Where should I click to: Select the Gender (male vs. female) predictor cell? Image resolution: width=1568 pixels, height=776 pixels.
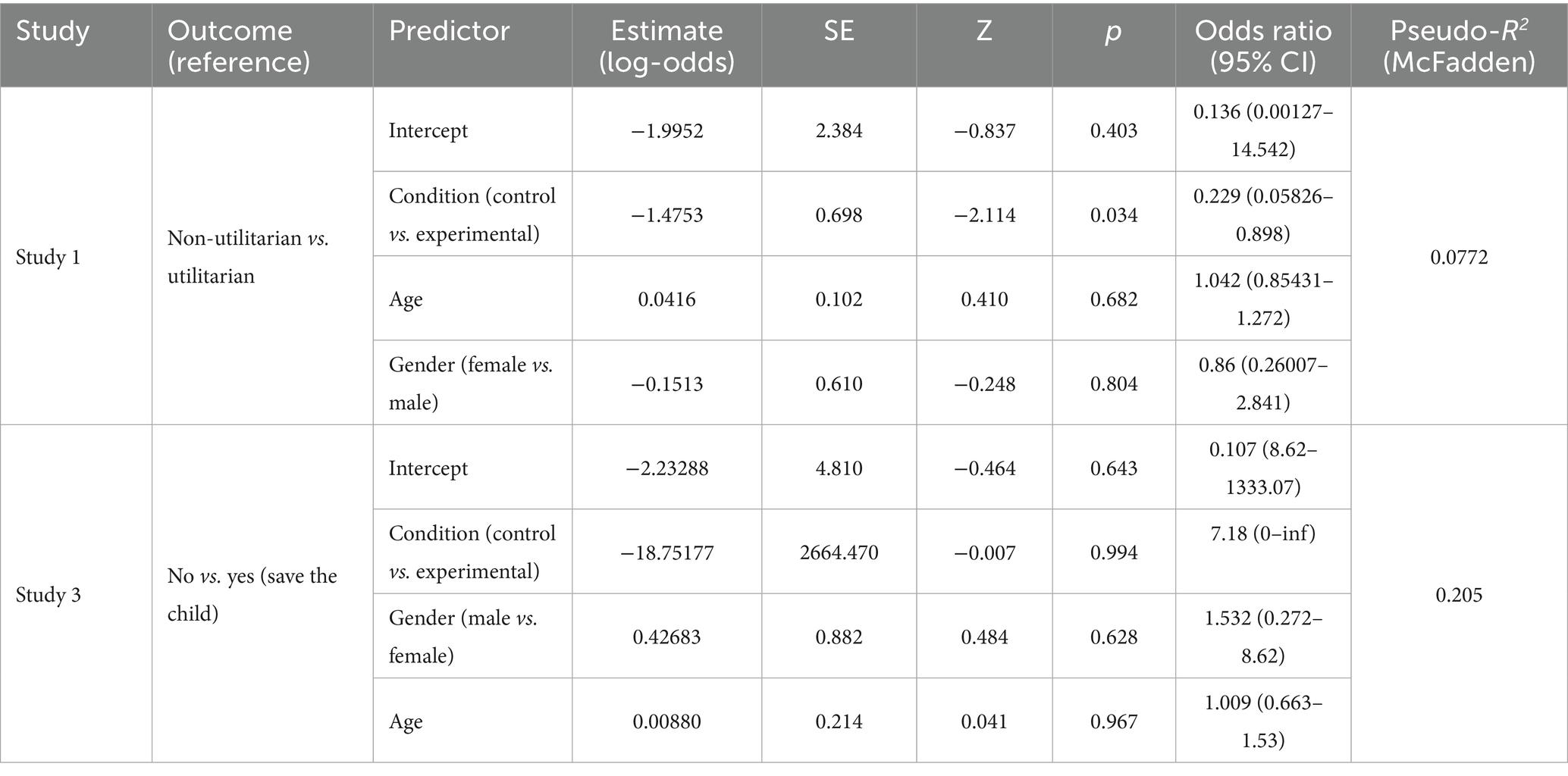[x=463, y=637]
